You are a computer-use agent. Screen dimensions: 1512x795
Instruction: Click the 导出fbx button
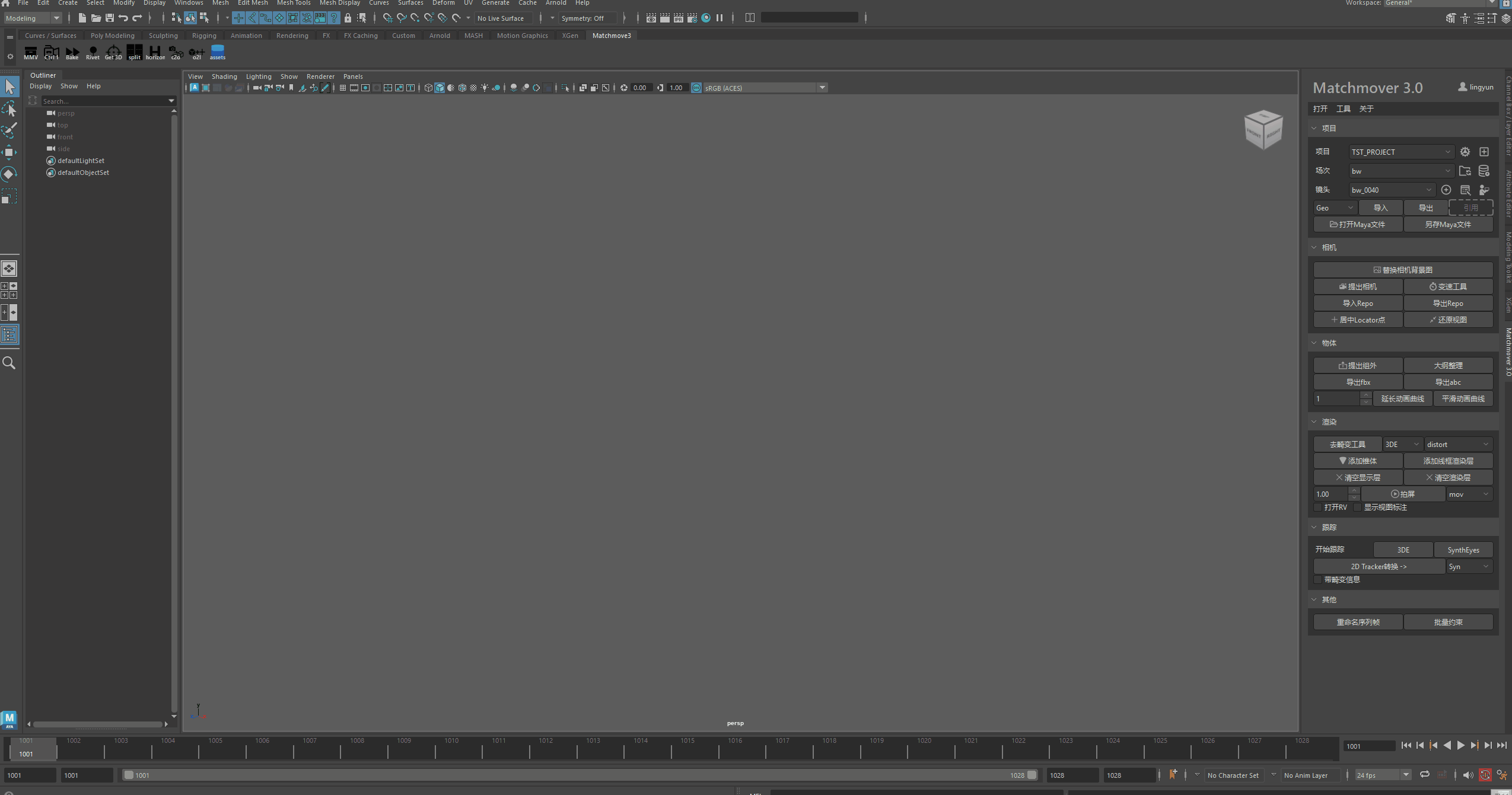(x=1358, y=382)
